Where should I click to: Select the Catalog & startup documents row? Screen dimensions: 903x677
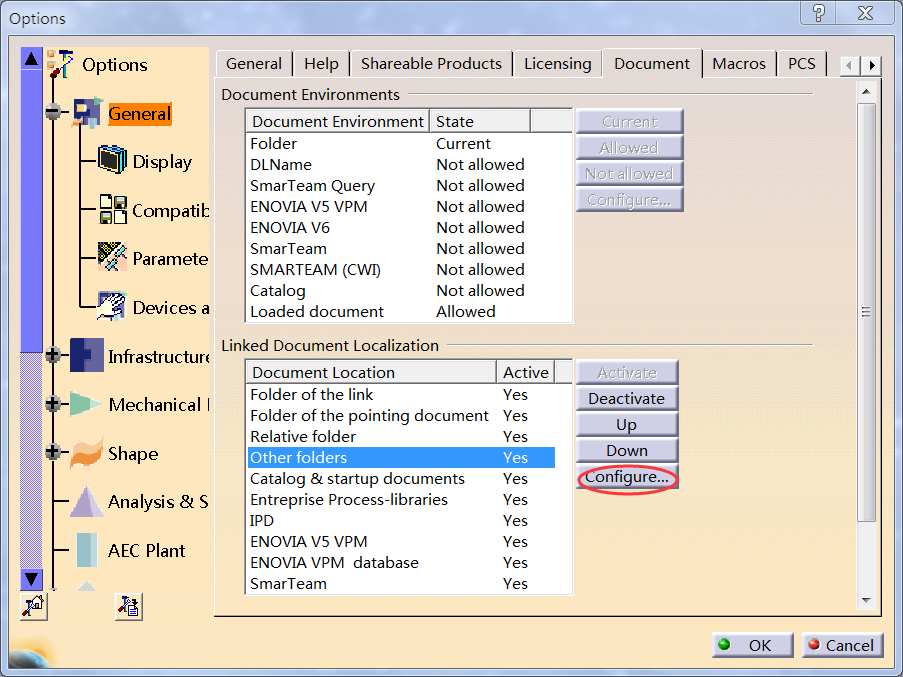[401, 478]
